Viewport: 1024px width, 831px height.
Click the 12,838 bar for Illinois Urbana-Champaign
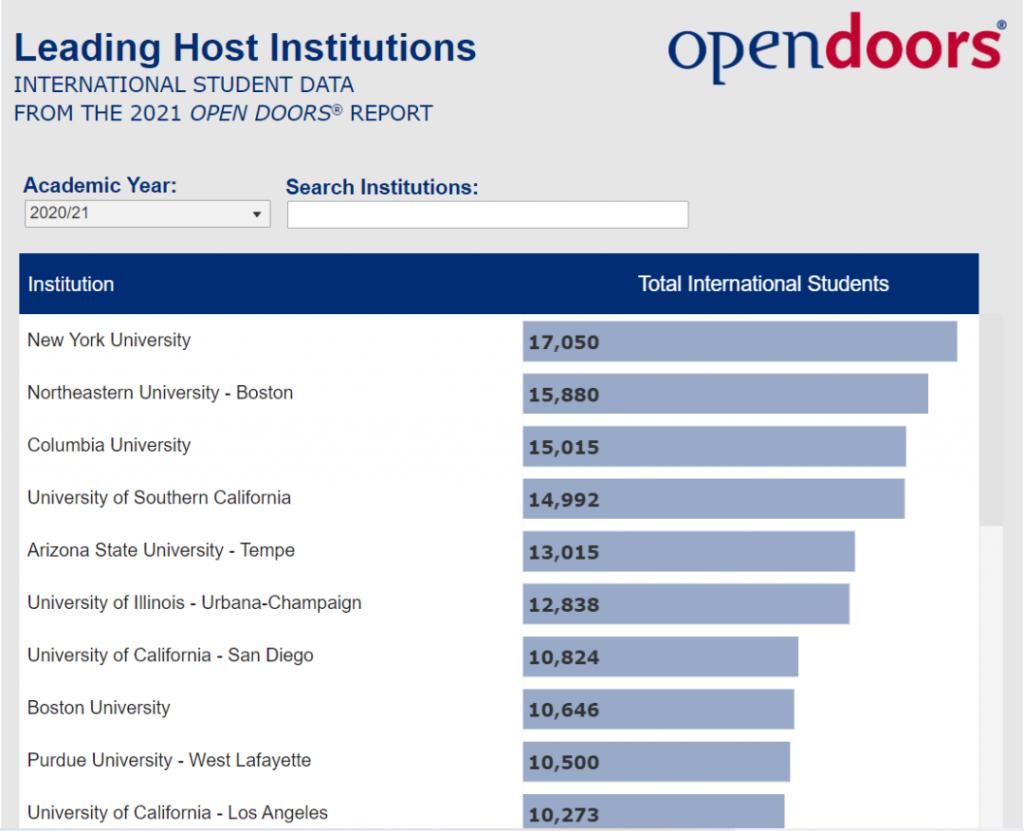[x=686, y=604]
